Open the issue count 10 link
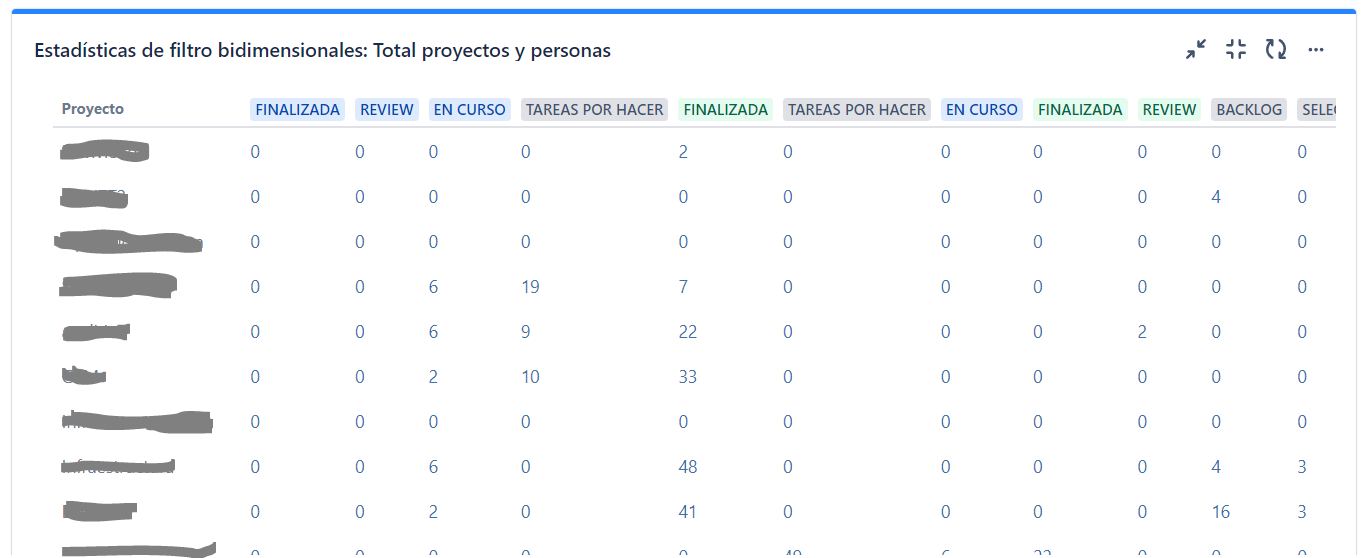Viewport: 1372px width, 558px height. point(530,377)
